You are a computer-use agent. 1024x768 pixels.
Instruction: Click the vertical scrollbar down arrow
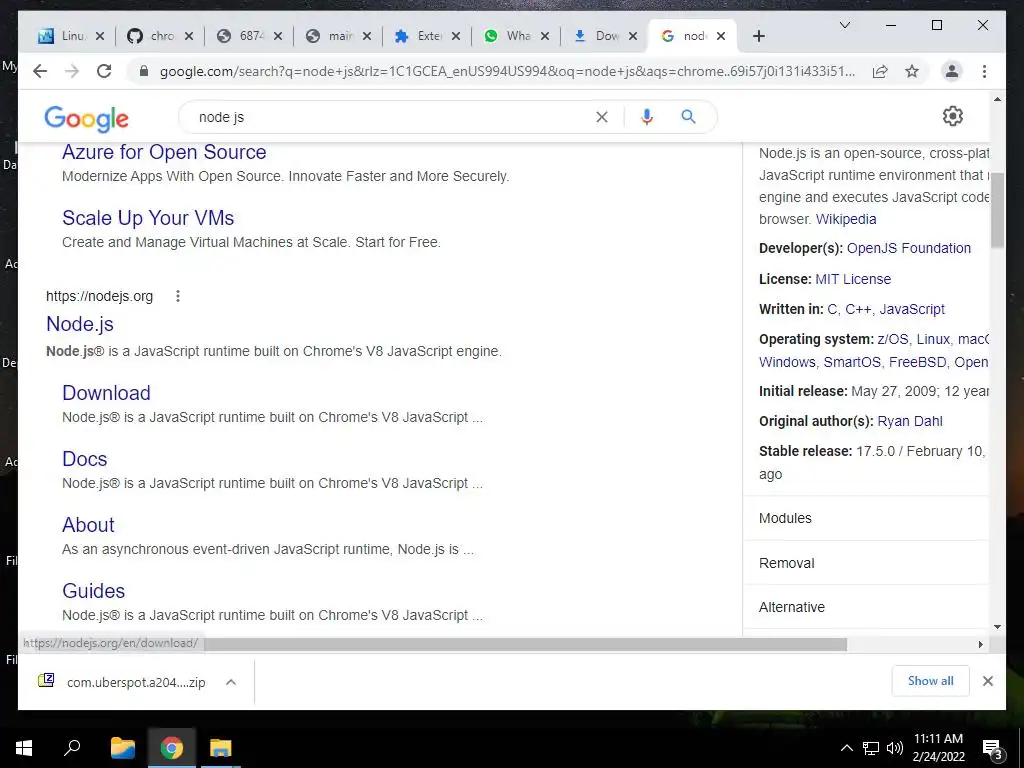997,627
